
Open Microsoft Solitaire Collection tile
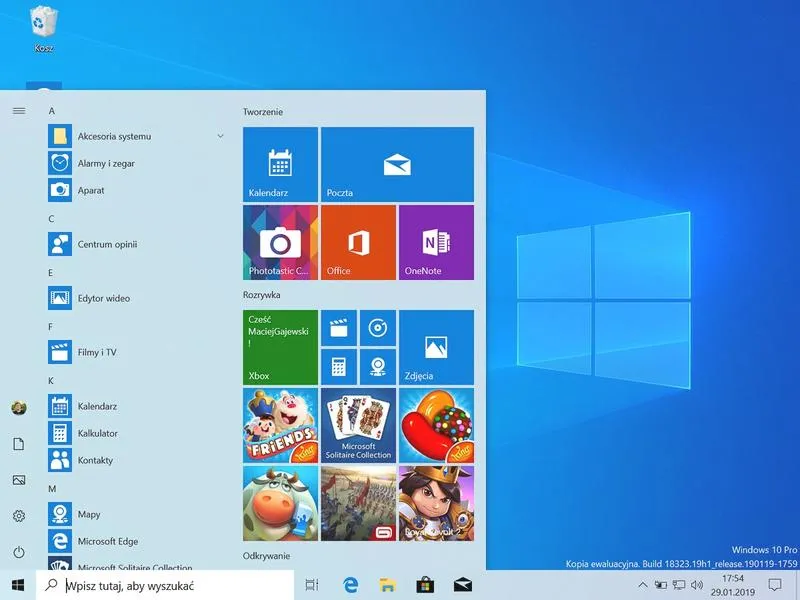tap(358, 426)
